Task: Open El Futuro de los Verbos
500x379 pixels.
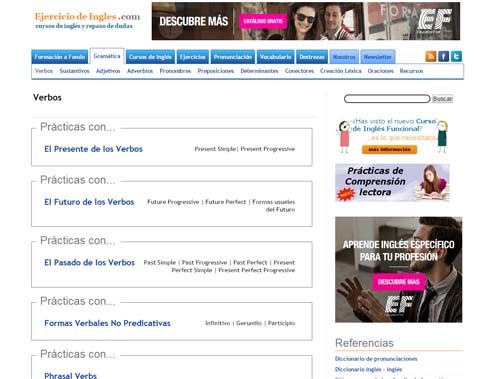Action: (89, 202)
